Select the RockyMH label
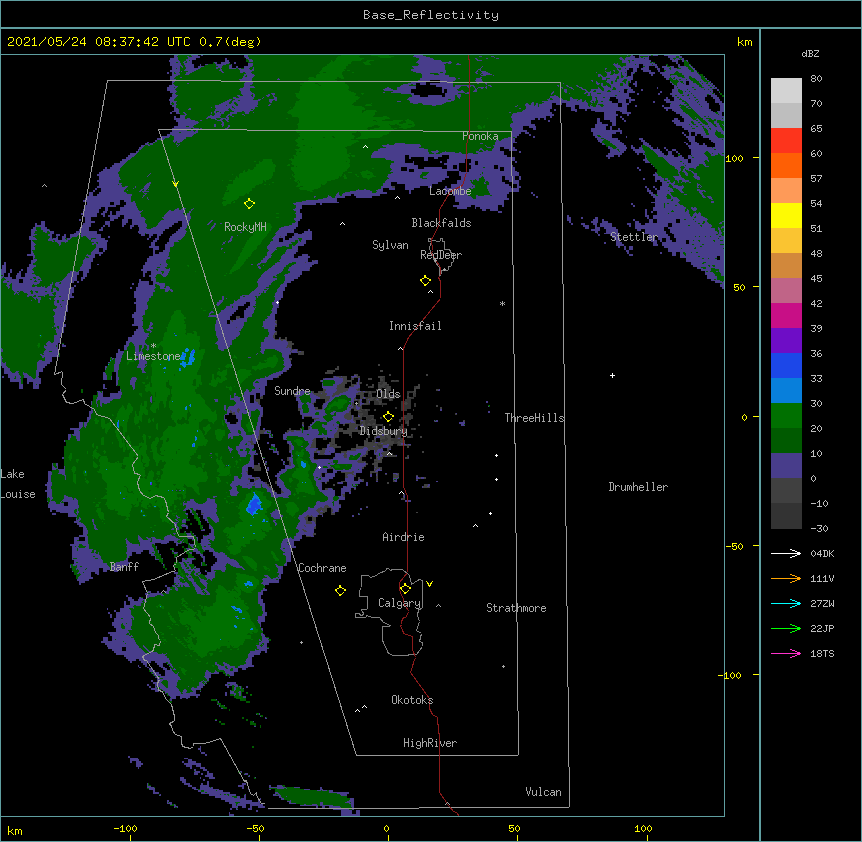Image resolution: width=862 pixels, height=842 pixels. pyautogui.click(x=245, y=227)
